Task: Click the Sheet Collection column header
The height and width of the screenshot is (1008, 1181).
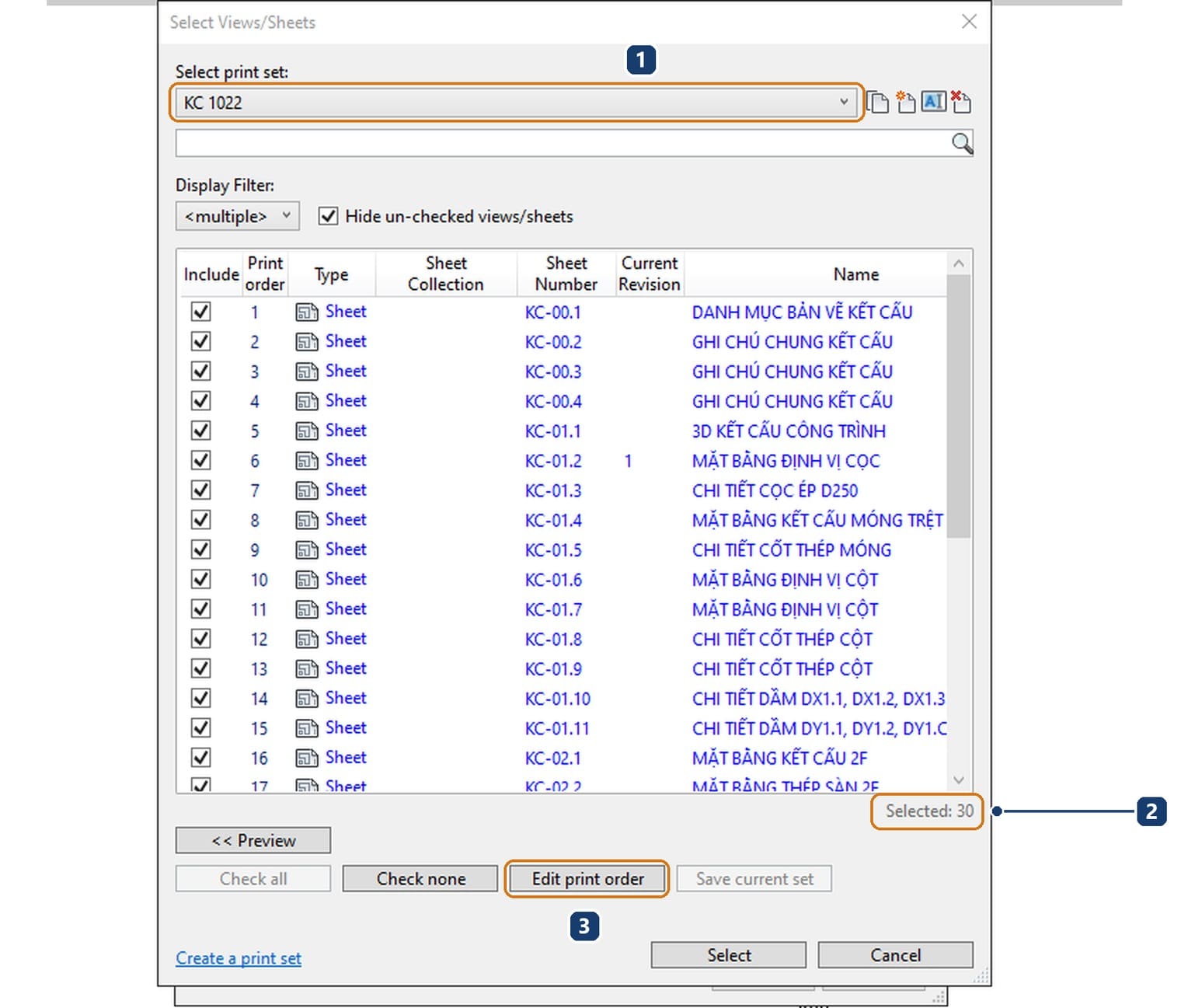Action: point(446,274)
